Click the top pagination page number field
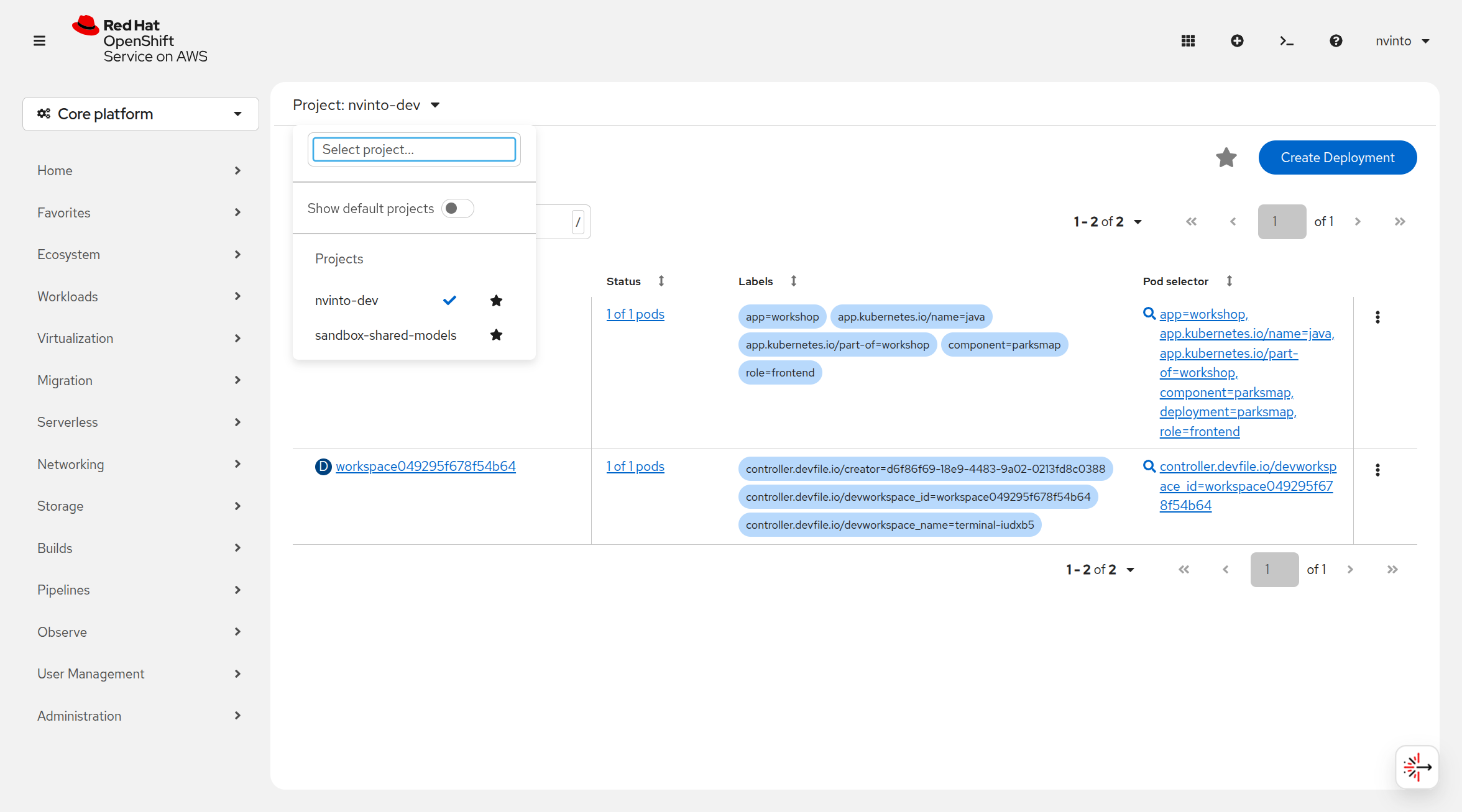This screenshot has width=1462, height=812. (1282, 222)
